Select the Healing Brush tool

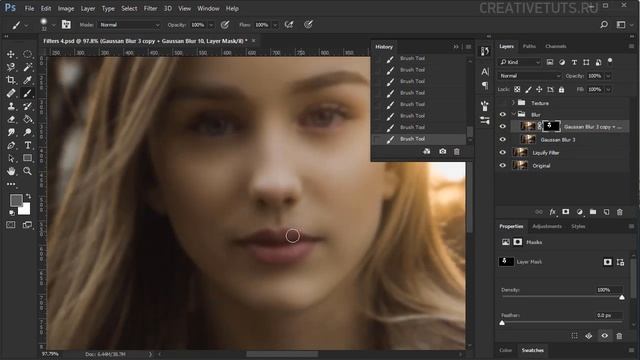coord(11,93)
